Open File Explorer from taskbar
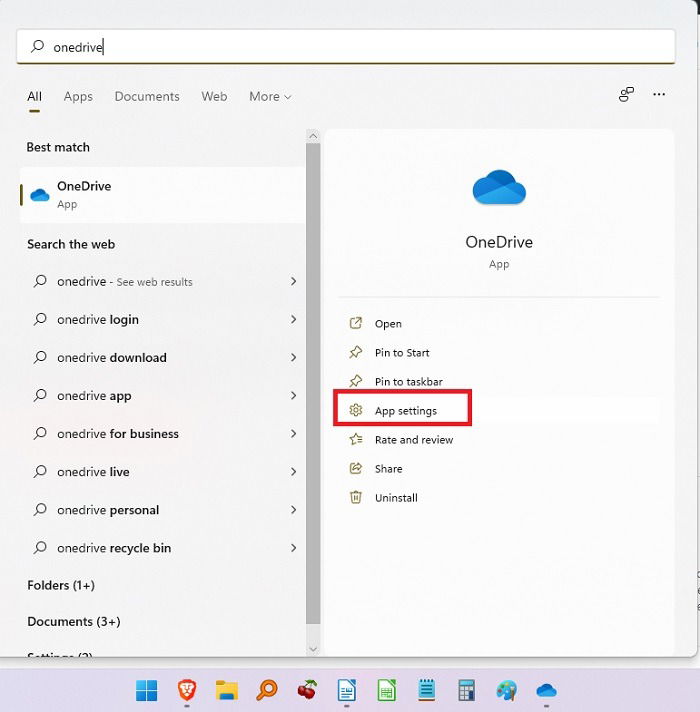 point(227,690)
